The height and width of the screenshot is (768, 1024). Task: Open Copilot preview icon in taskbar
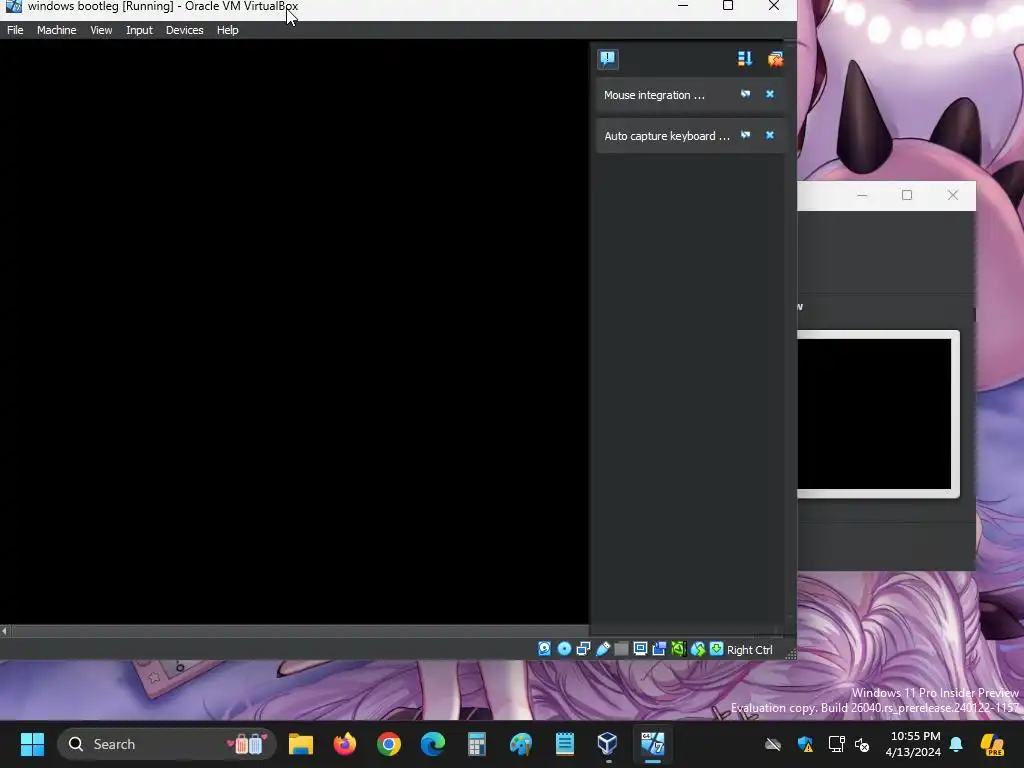[x=993, y=744]
